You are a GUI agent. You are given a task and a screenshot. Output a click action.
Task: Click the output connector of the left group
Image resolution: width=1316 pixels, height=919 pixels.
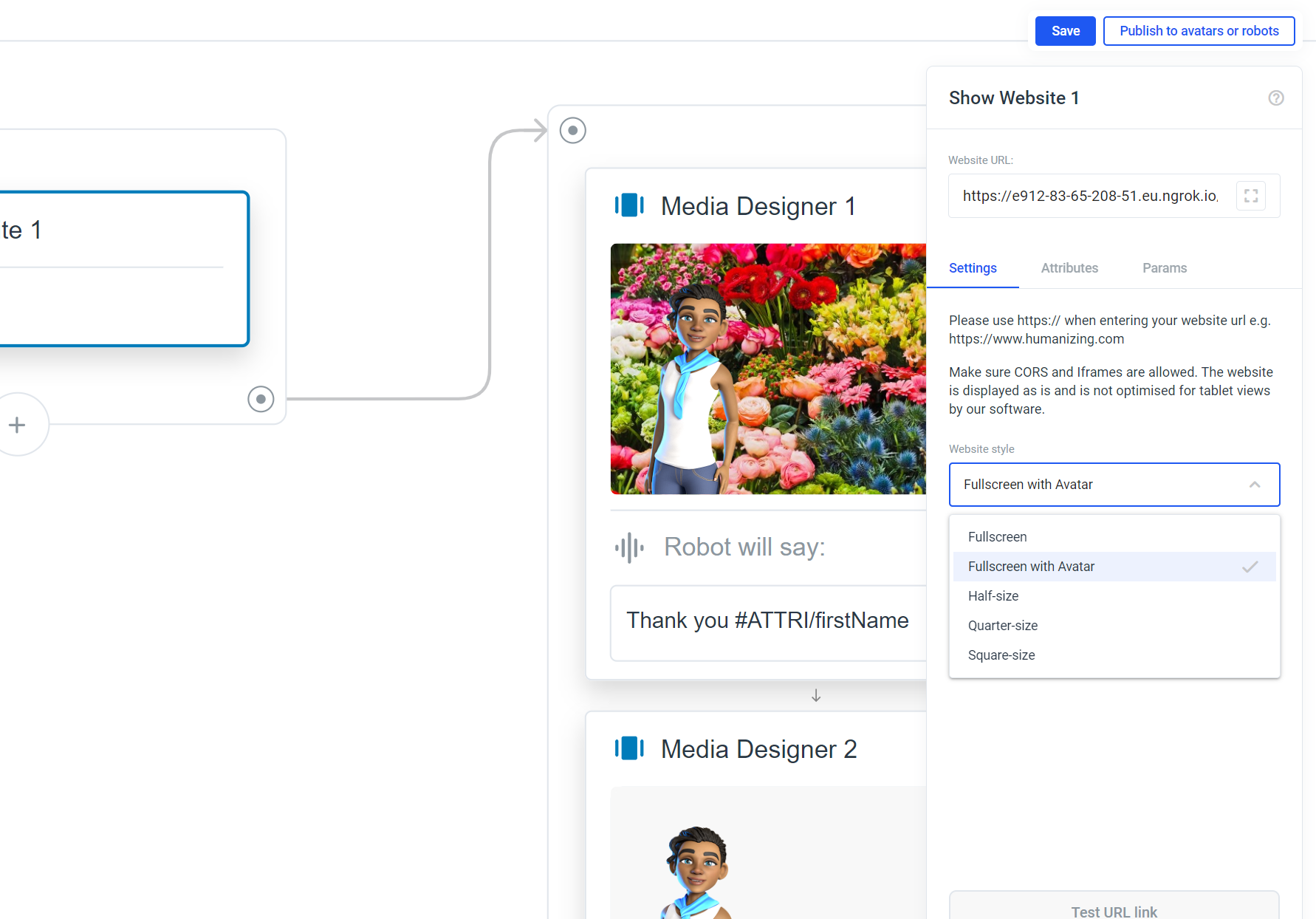pos(261,399)
